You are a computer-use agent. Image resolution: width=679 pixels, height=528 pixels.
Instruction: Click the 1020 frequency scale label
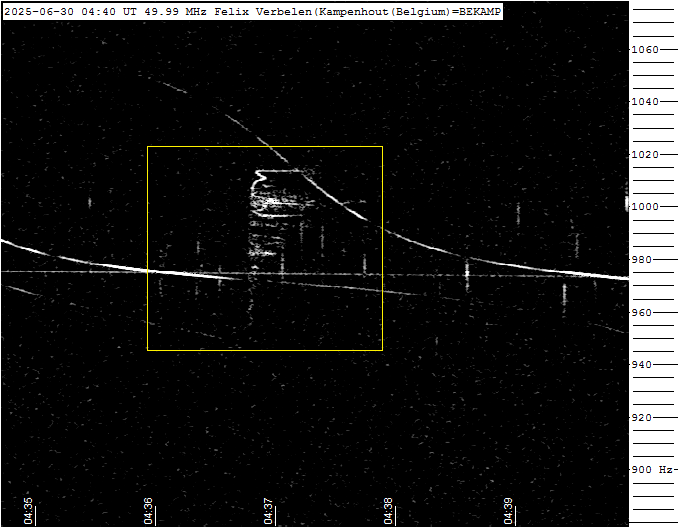pyautogui.click(x=645, y=155)
